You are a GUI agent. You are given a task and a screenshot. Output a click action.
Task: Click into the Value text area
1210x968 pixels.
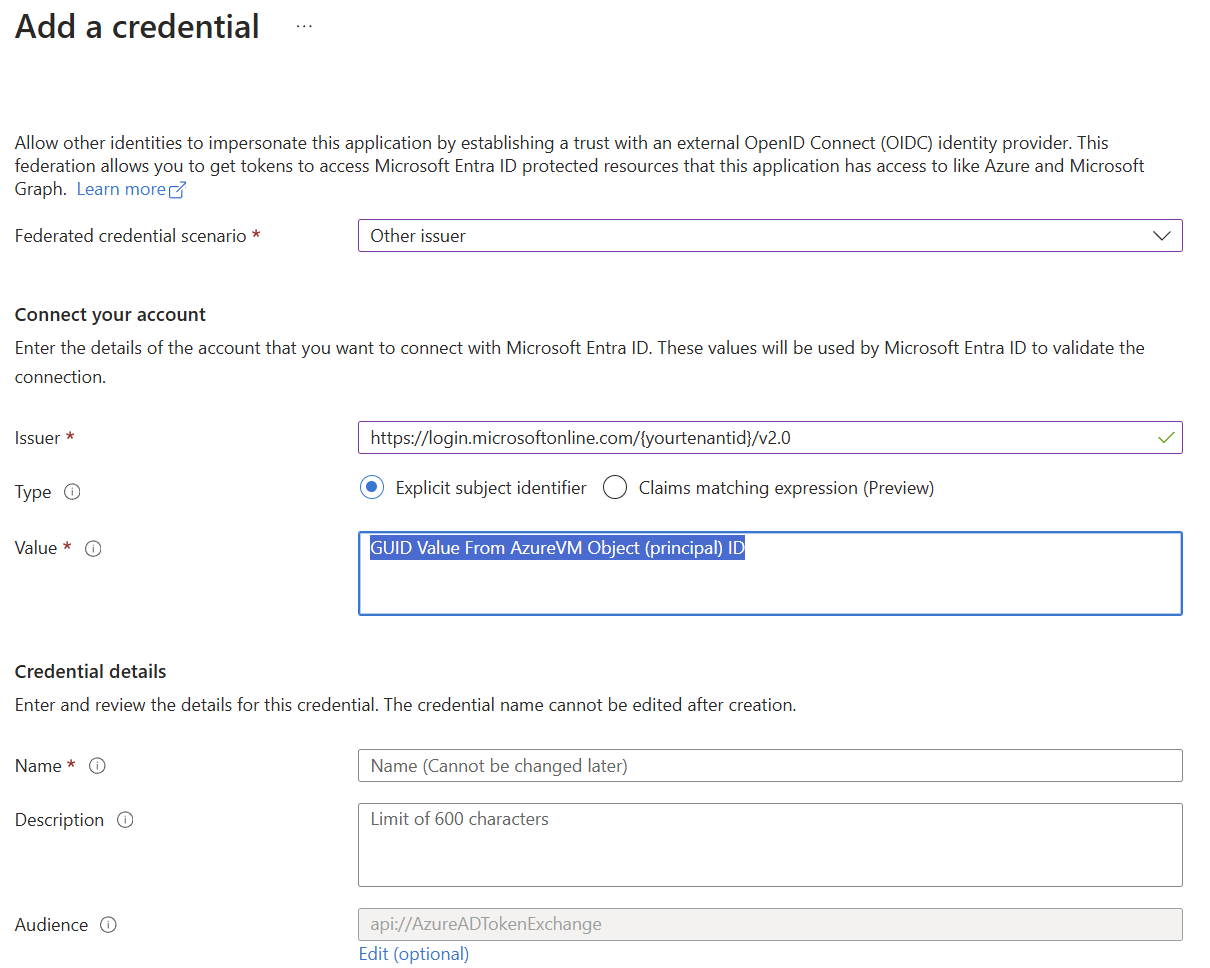pos(770,573)
